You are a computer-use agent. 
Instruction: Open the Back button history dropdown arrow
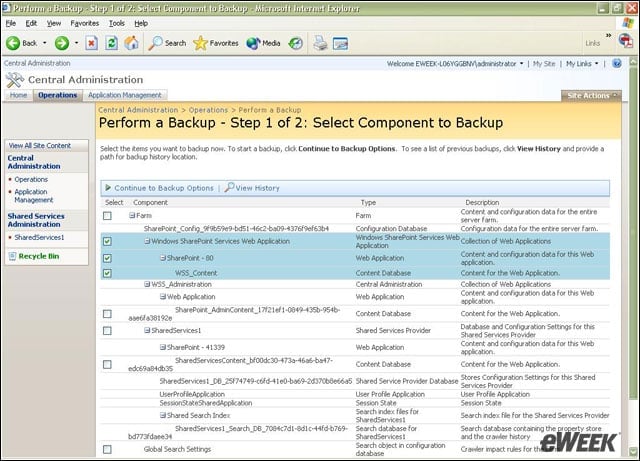click(x=44, y=43)
